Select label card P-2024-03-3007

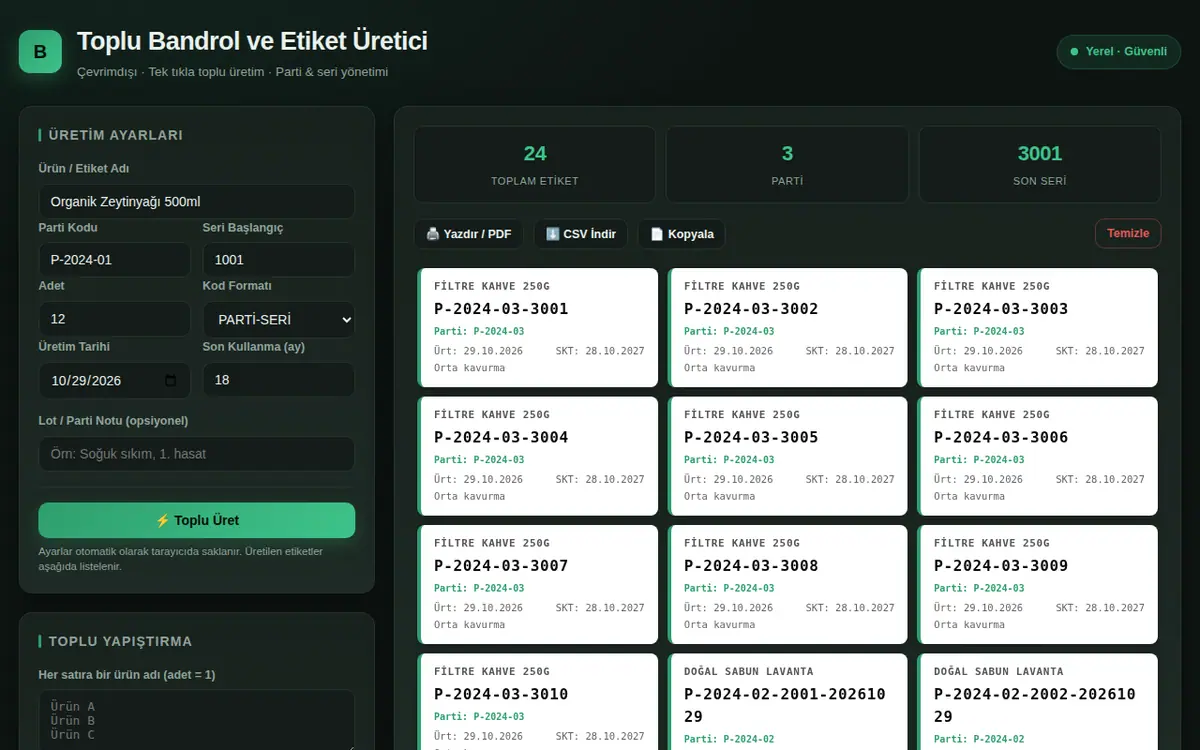tap(538, 584)
